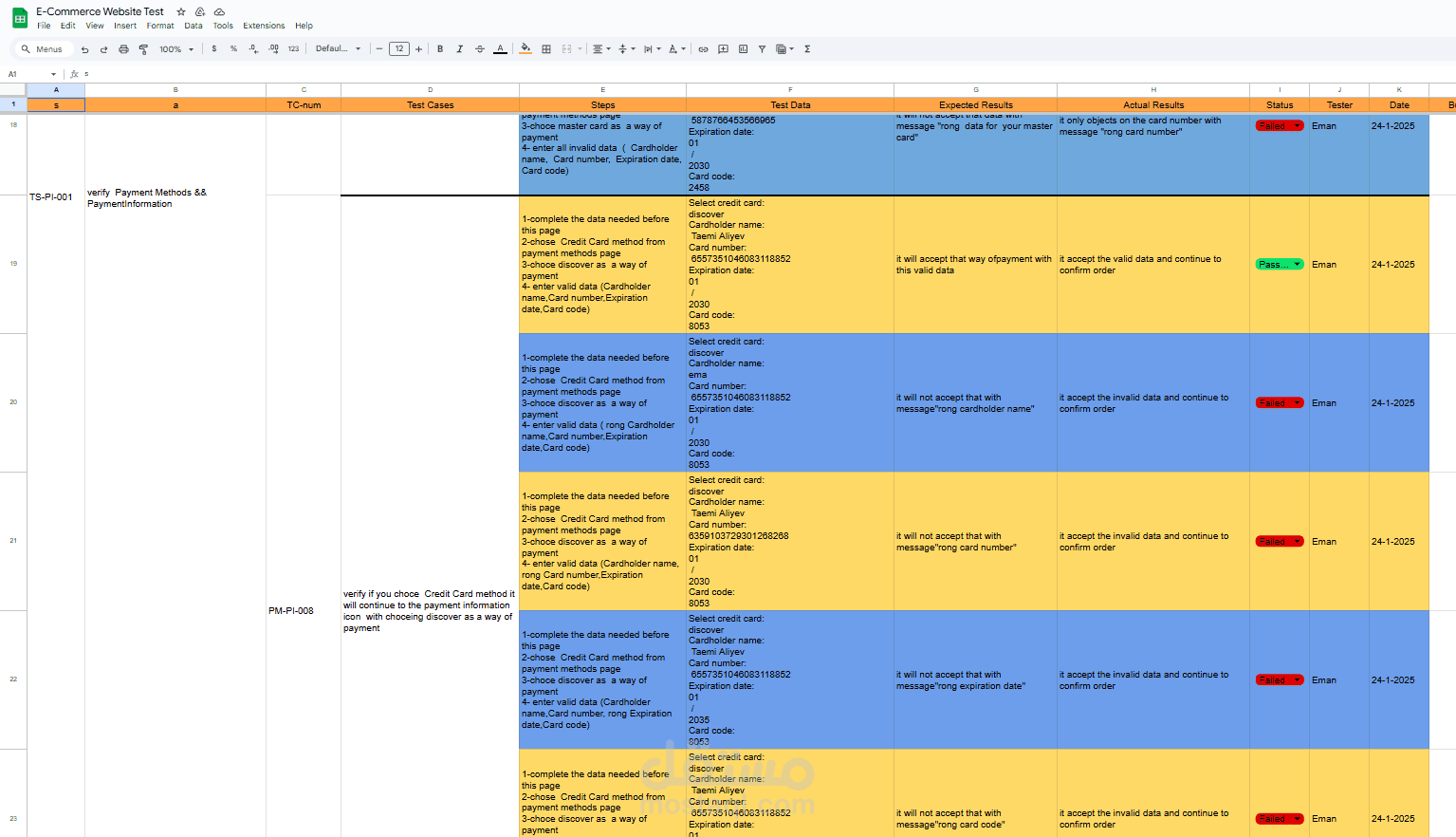Insert a chart

[x=743, y=49]
